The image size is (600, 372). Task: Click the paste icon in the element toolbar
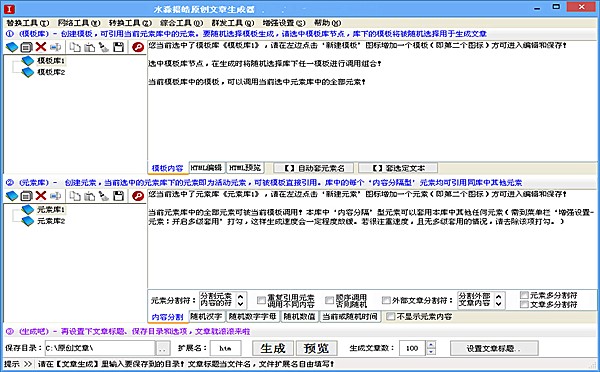tap(90, 196)
